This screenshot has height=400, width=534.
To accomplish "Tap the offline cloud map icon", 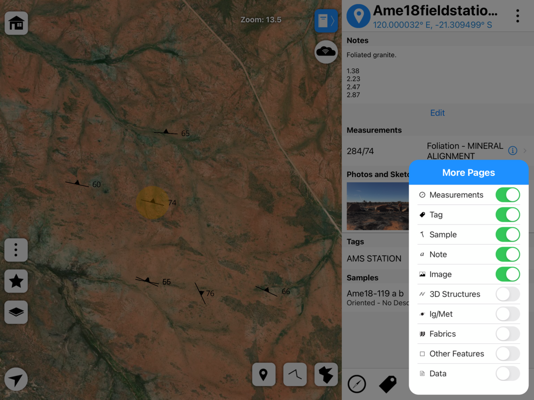I will [326, 52].
